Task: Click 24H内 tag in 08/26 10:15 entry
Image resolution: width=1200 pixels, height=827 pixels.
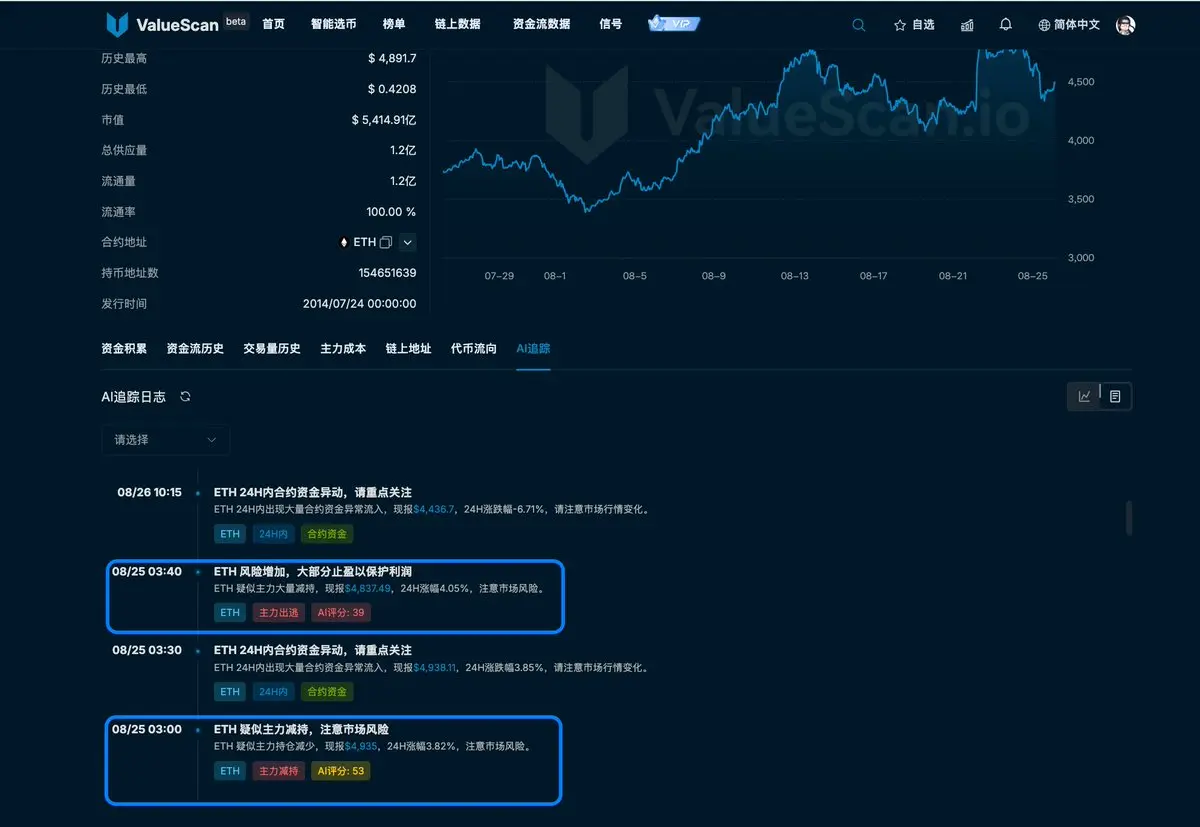Action: coord(273,534)
